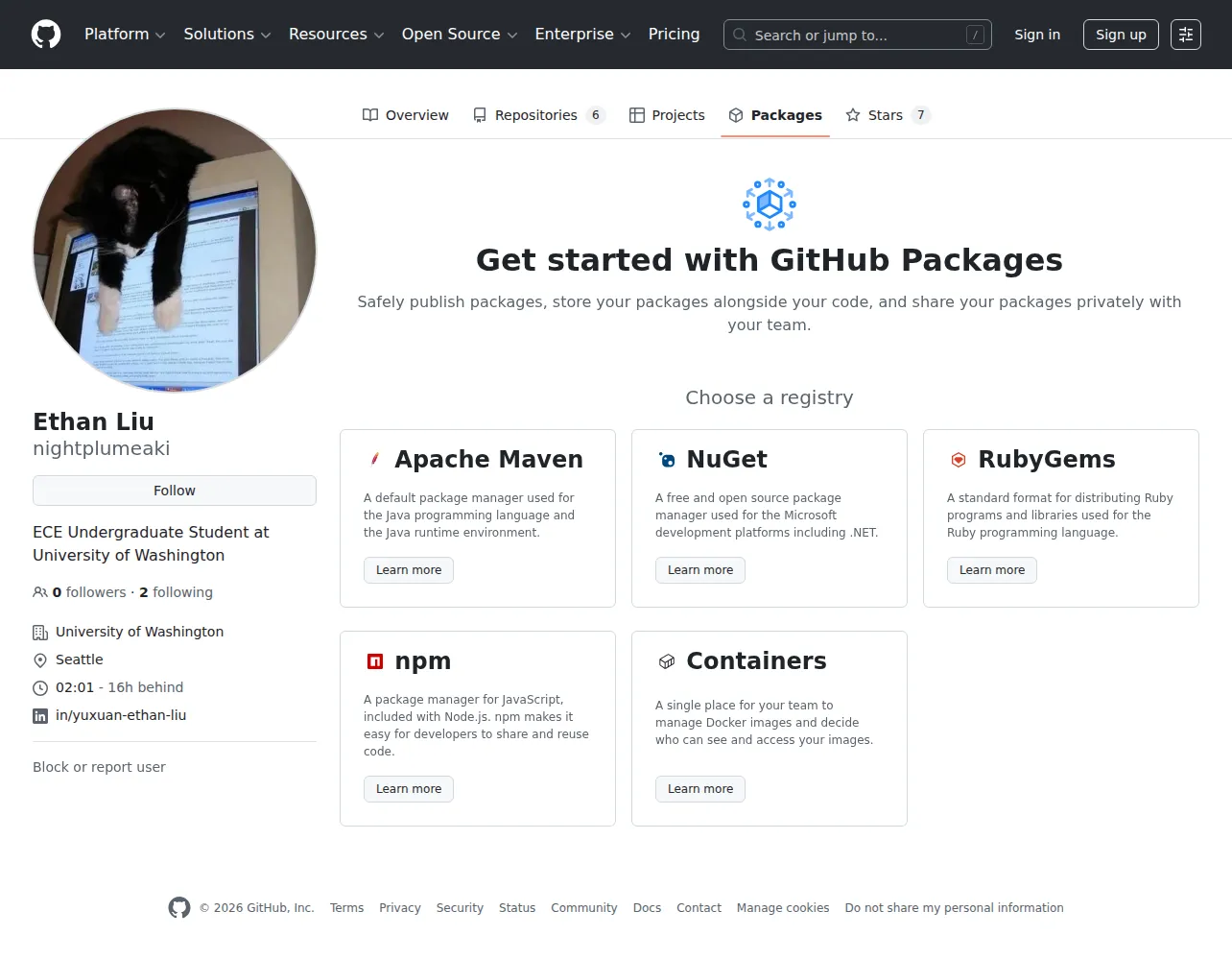Click the Apache Maven feather icon
1232x959 pixels.
point(375,460)
